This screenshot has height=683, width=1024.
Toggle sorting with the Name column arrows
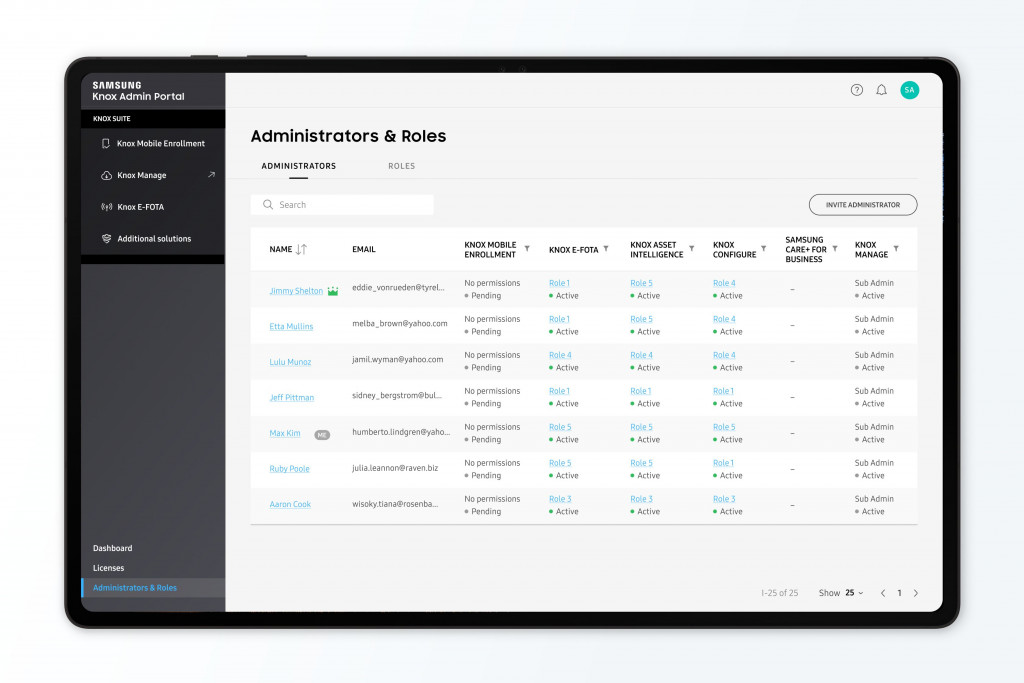(301, 248)
